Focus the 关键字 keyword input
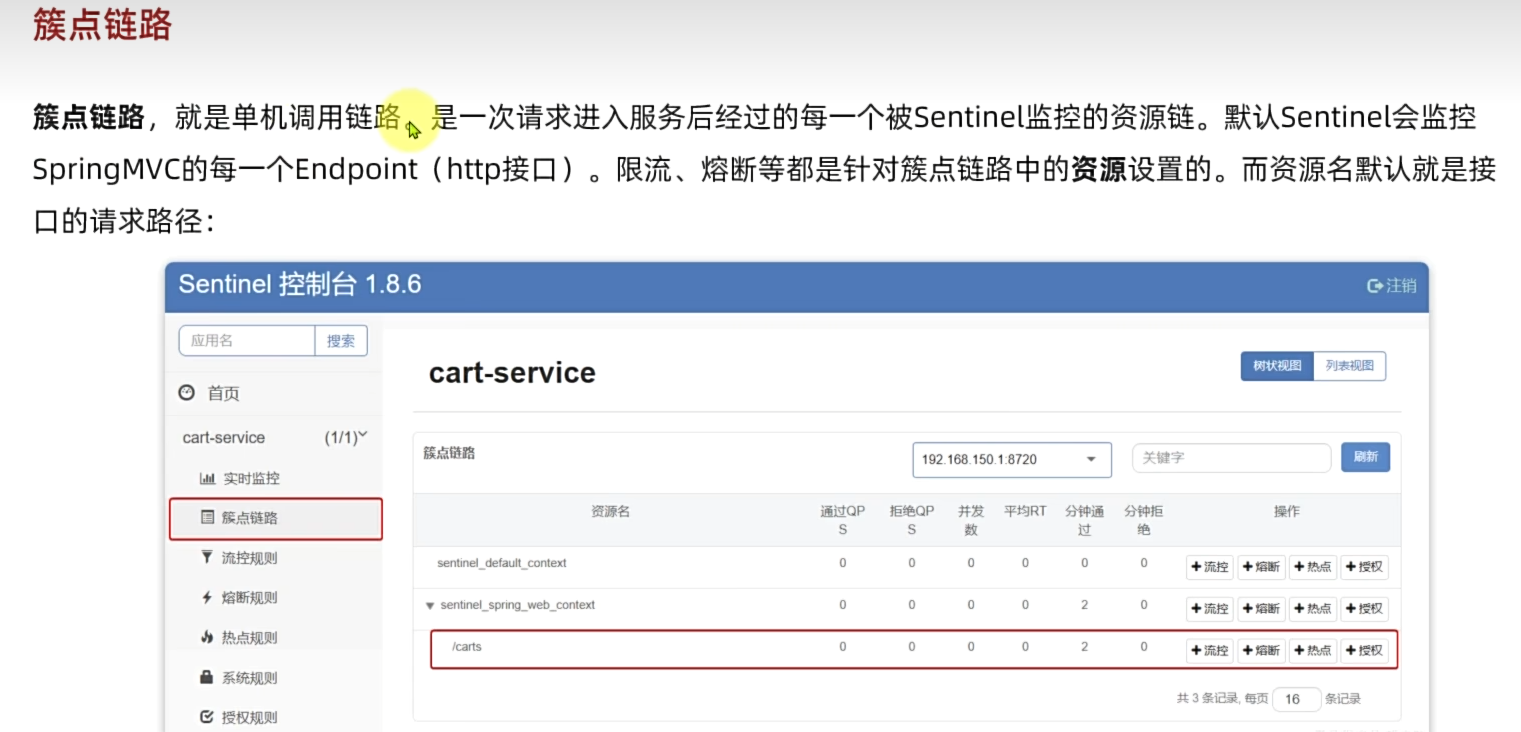The height and width of the screenshot is (732, 1521). tap(1231, 458)
